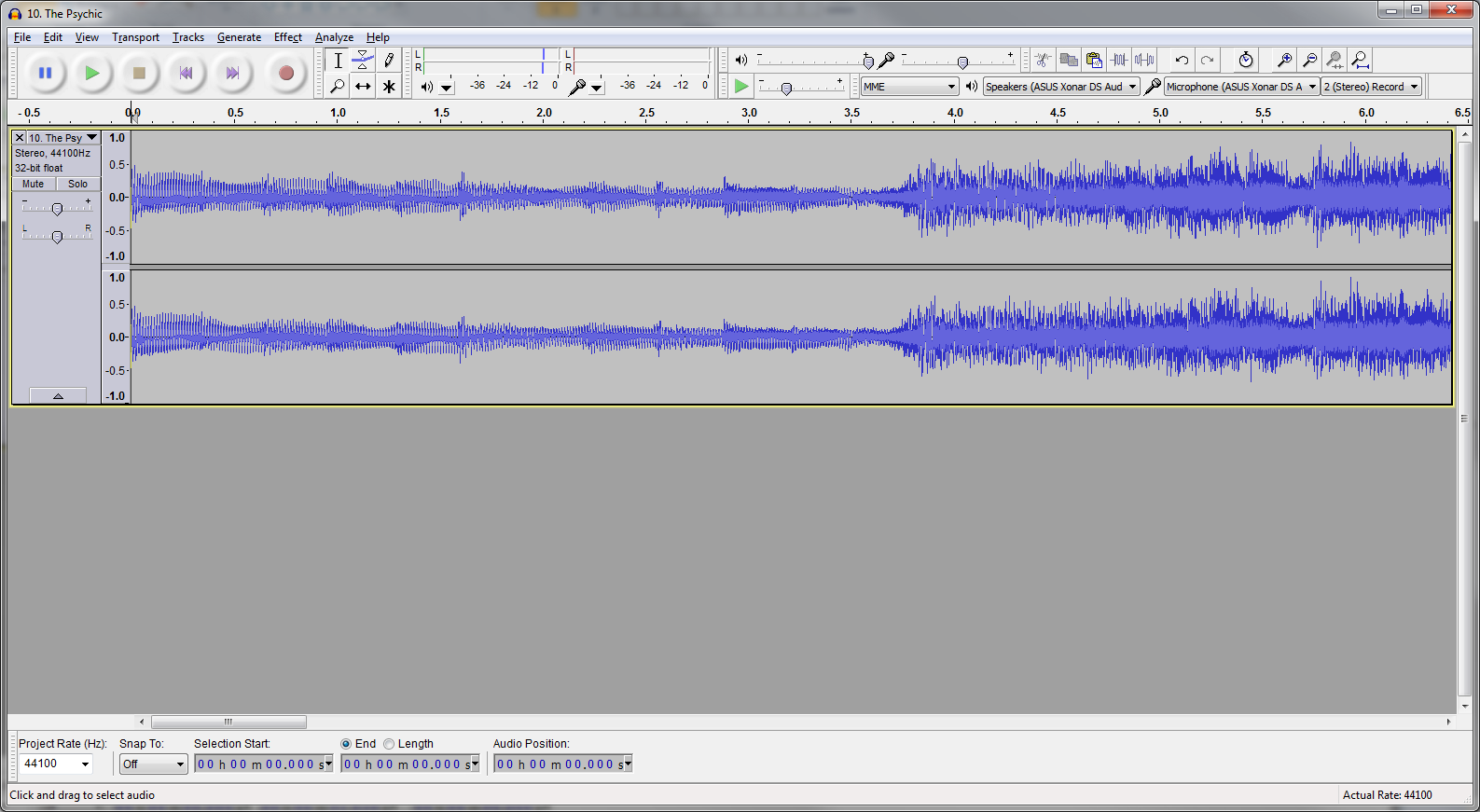Skip to Start of the track

point(186,73)
